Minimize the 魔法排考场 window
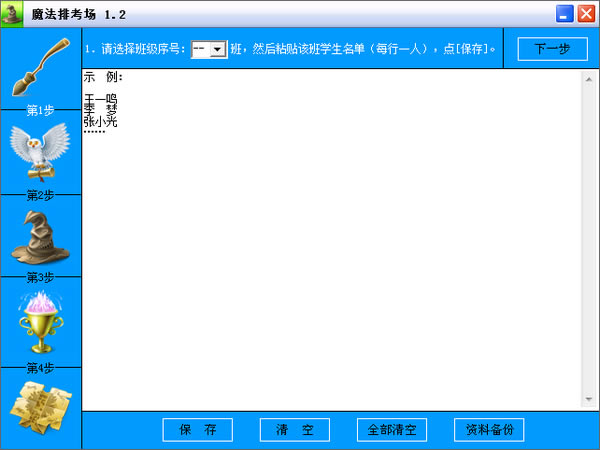This screenshot has height=450, width=600. (564, 14)
